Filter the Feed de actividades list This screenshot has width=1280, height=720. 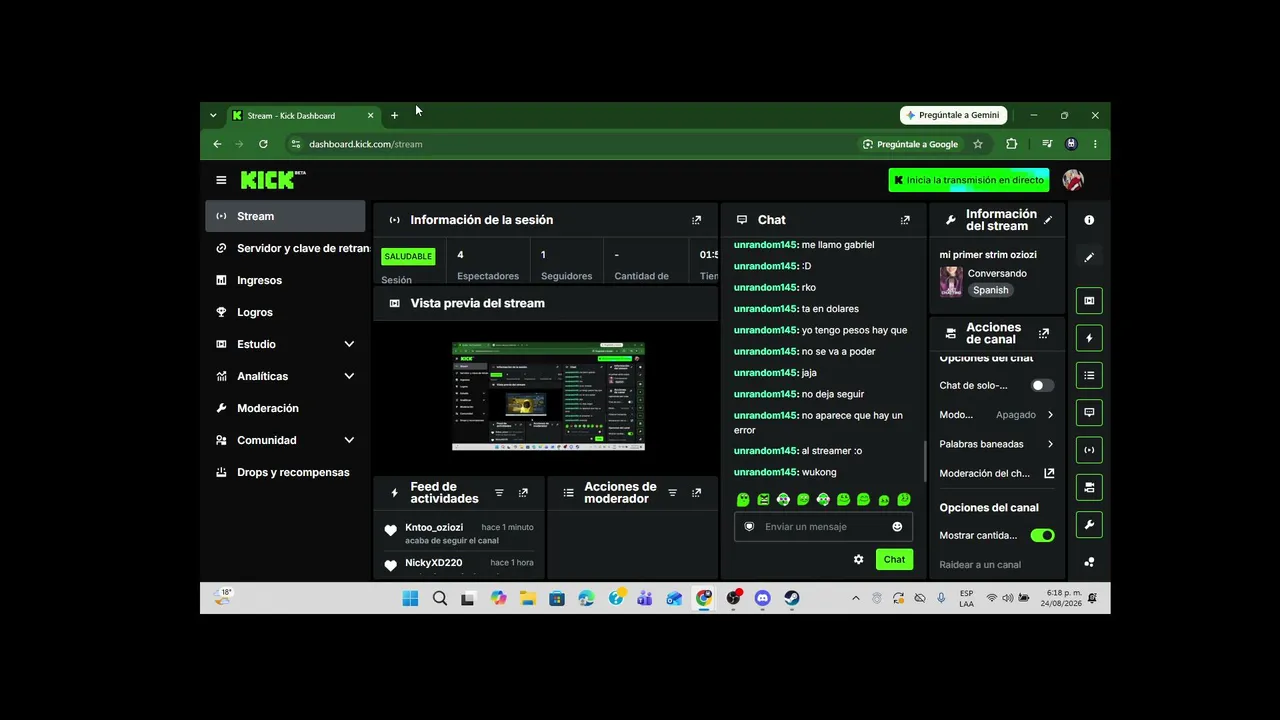[x=499, y=493]
